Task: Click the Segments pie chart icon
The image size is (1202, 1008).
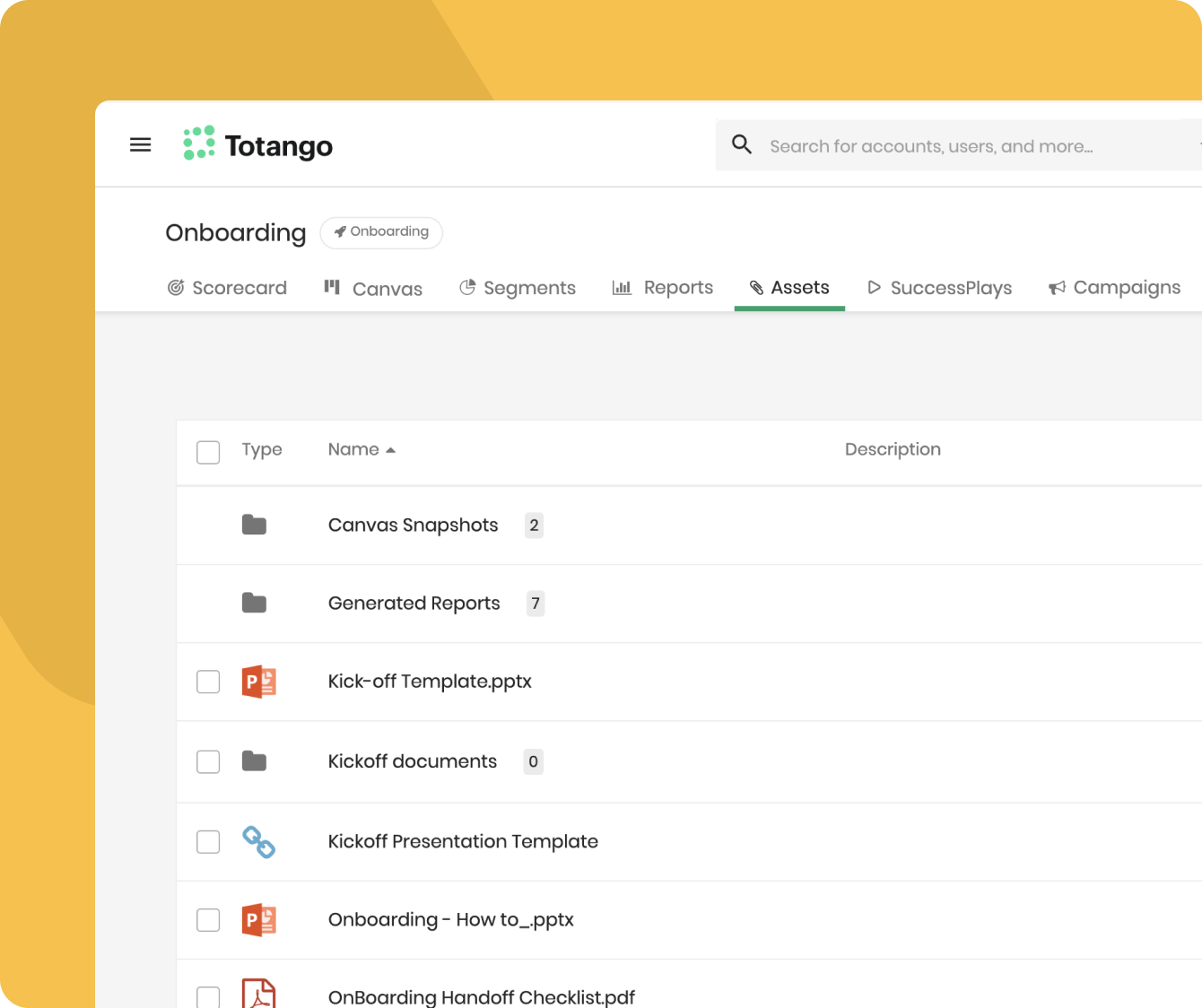Action: [467, 287]
